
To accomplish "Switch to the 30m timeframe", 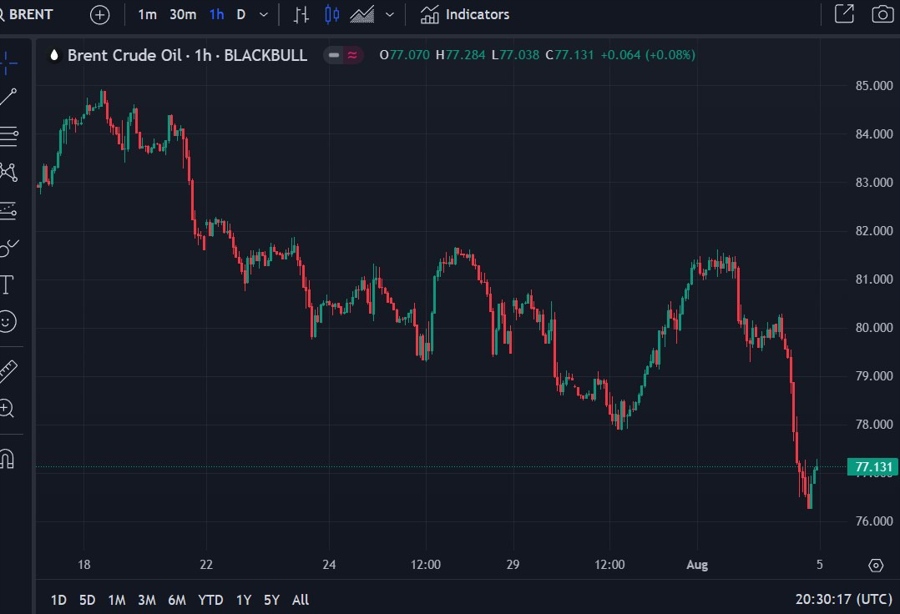I will pyautogui.click(x=182, y=14).
